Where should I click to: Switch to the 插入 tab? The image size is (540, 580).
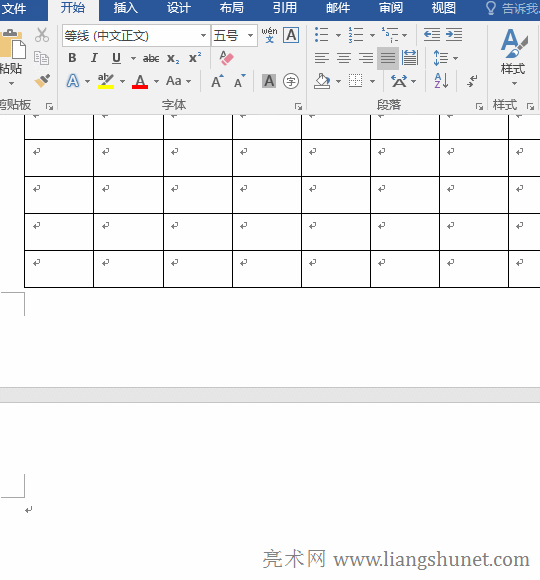[126, 8]
